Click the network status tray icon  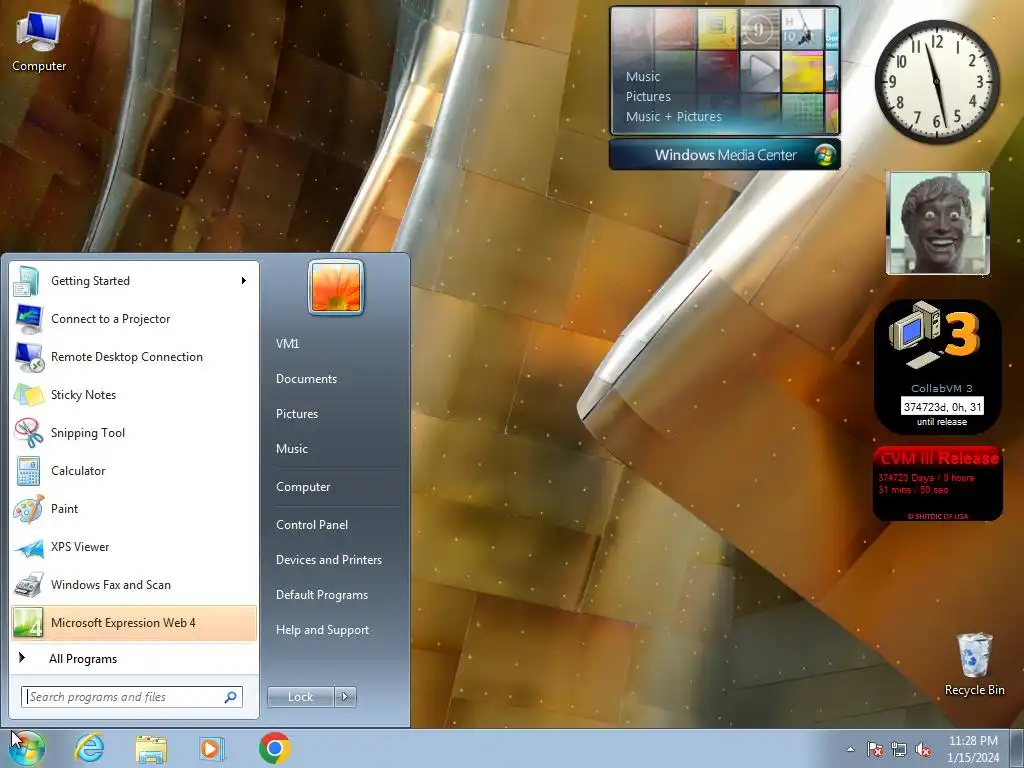pyautogui.click(x=899, y=750)
